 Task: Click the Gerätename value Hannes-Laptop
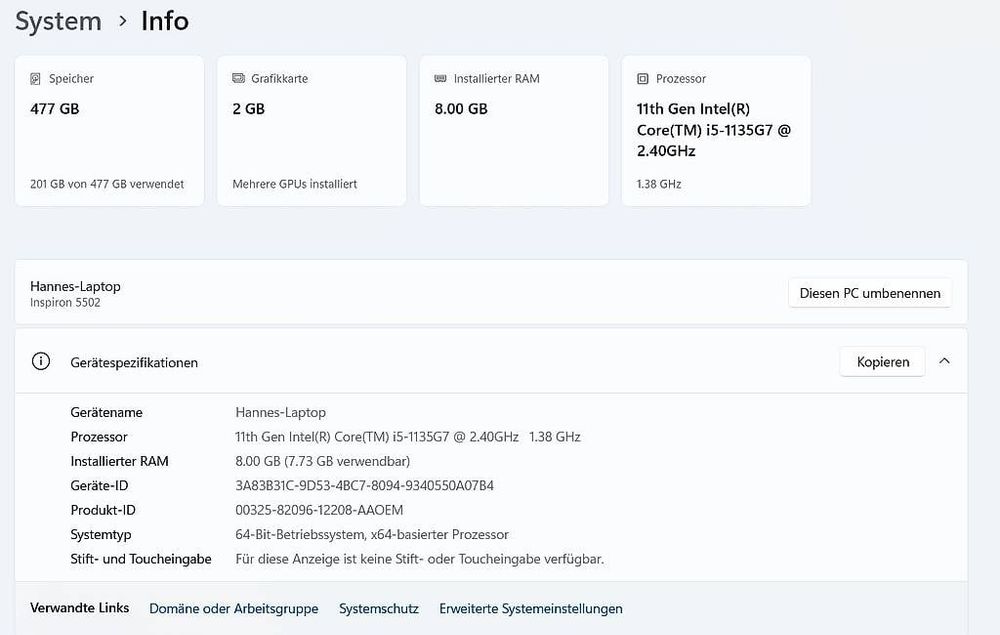pos(281,412)
